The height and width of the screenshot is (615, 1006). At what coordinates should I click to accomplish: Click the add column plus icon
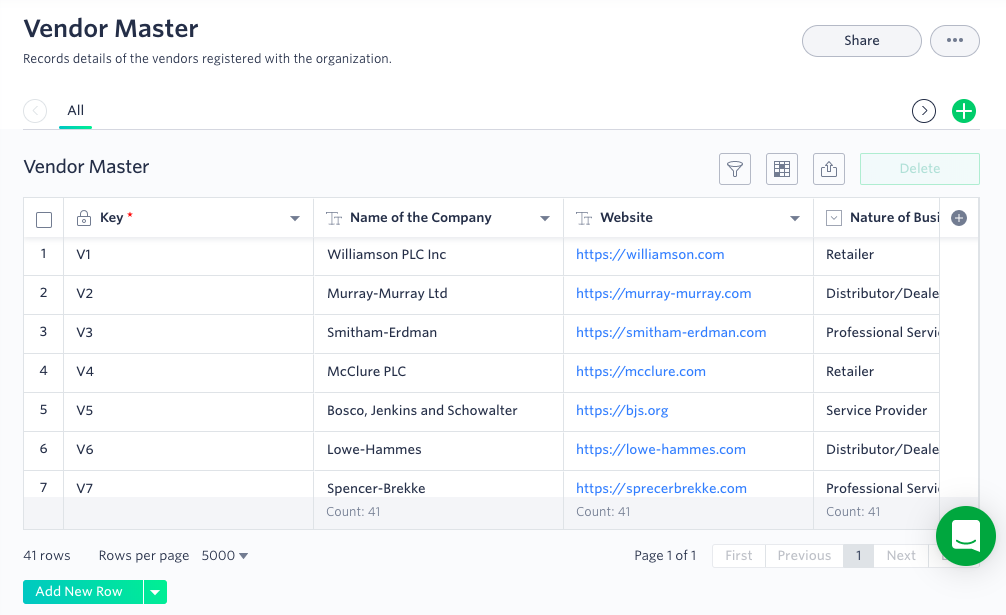click(959, 218)
